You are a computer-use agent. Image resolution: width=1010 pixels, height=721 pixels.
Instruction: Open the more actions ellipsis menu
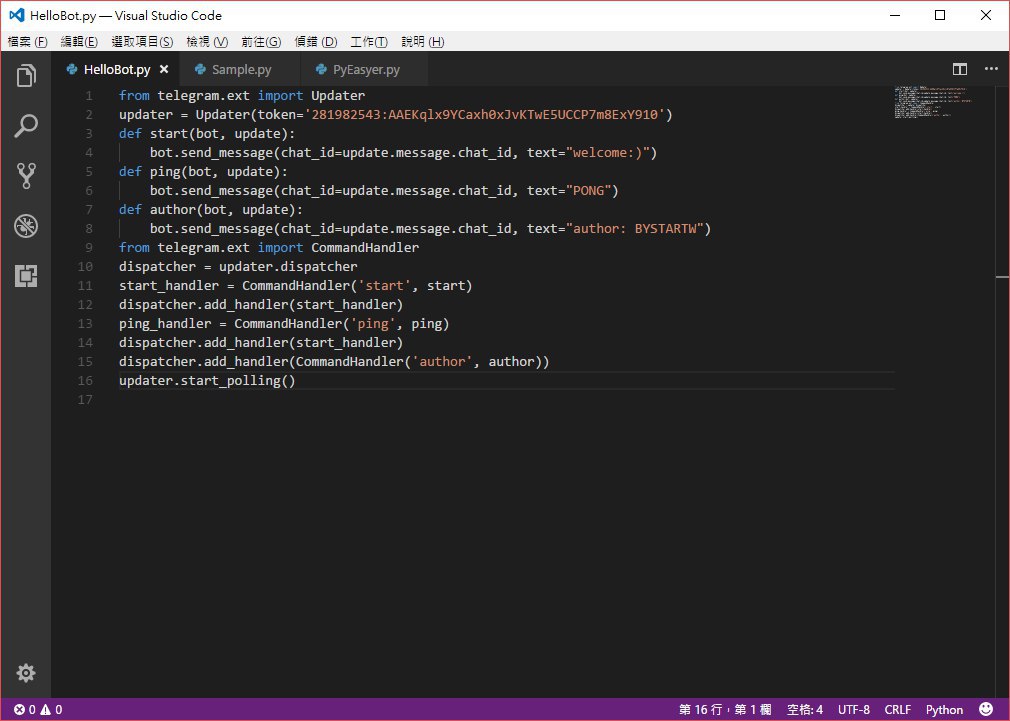(991, 69)
